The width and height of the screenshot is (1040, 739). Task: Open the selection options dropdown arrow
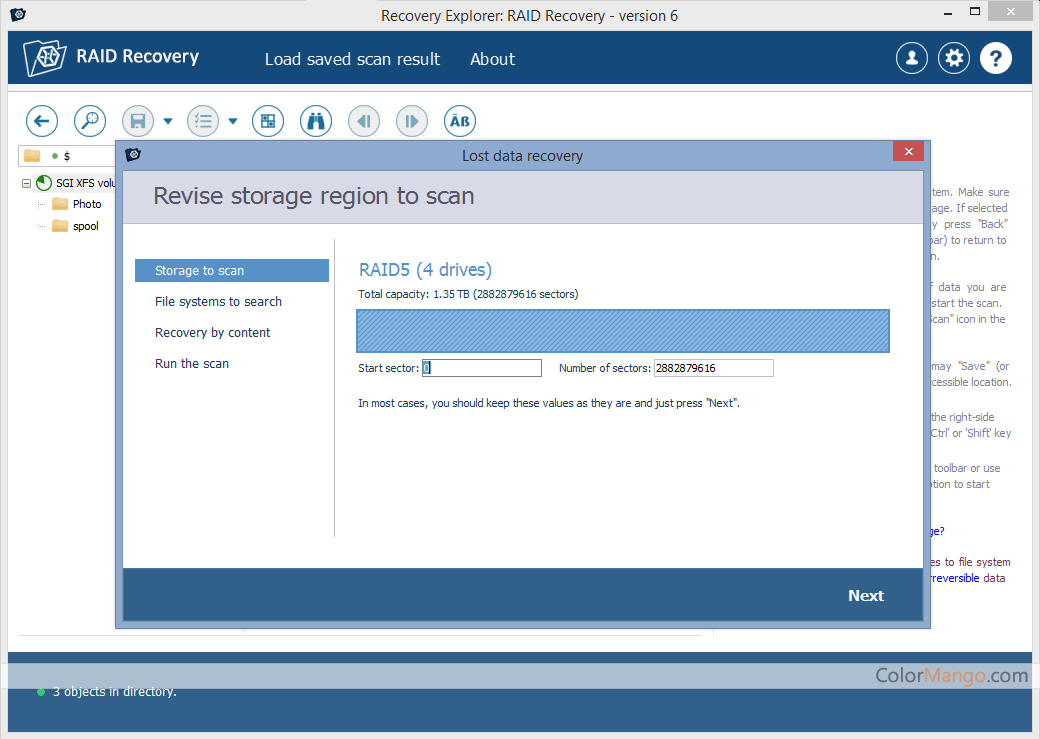(x=232, y=122)
